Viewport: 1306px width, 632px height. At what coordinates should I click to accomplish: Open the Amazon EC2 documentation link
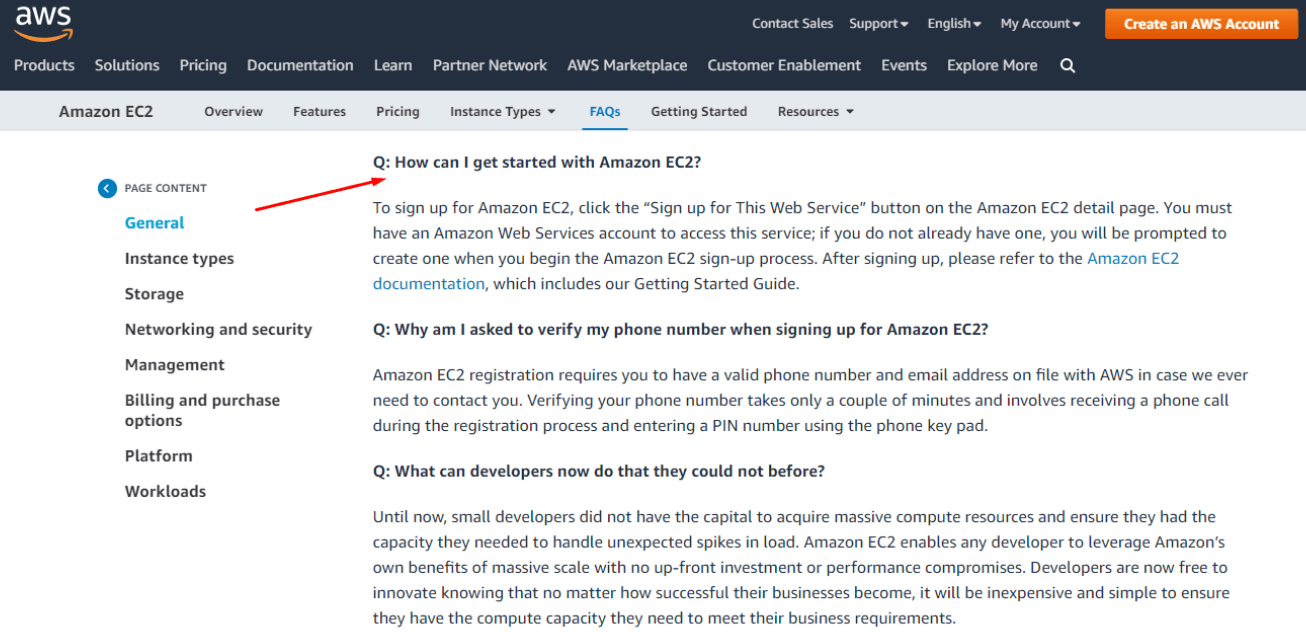1132,258
